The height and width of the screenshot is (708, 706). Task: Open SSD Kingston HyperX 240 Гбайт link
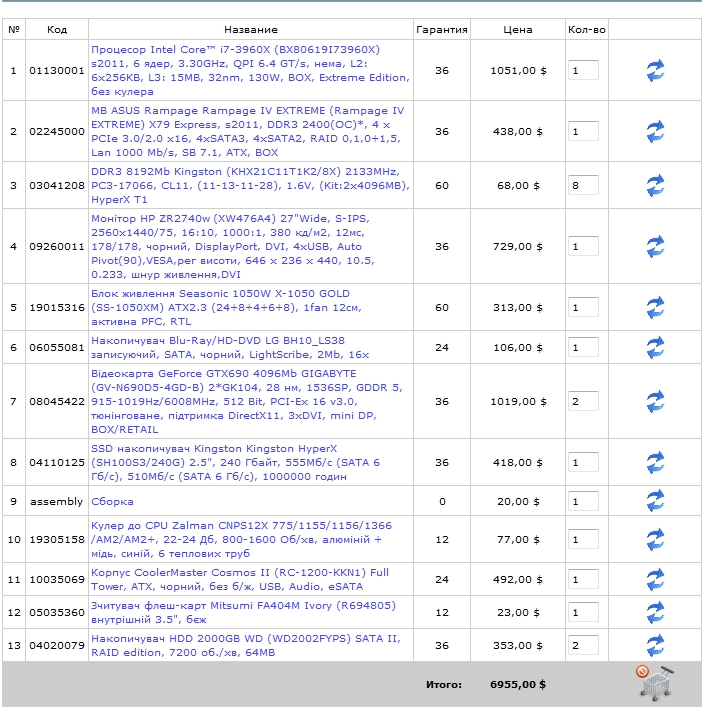(x=235, y=462)
